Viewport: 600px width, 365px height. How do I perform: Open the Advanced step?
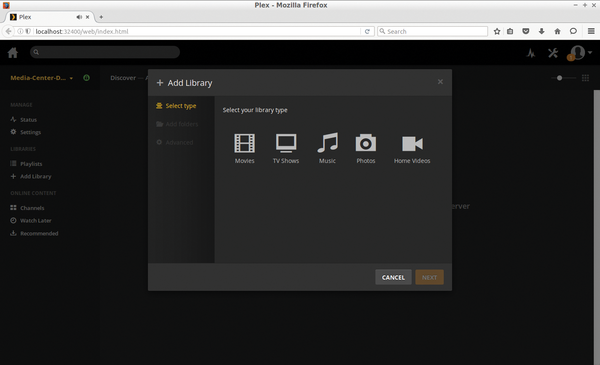click(x=175, y=142)
